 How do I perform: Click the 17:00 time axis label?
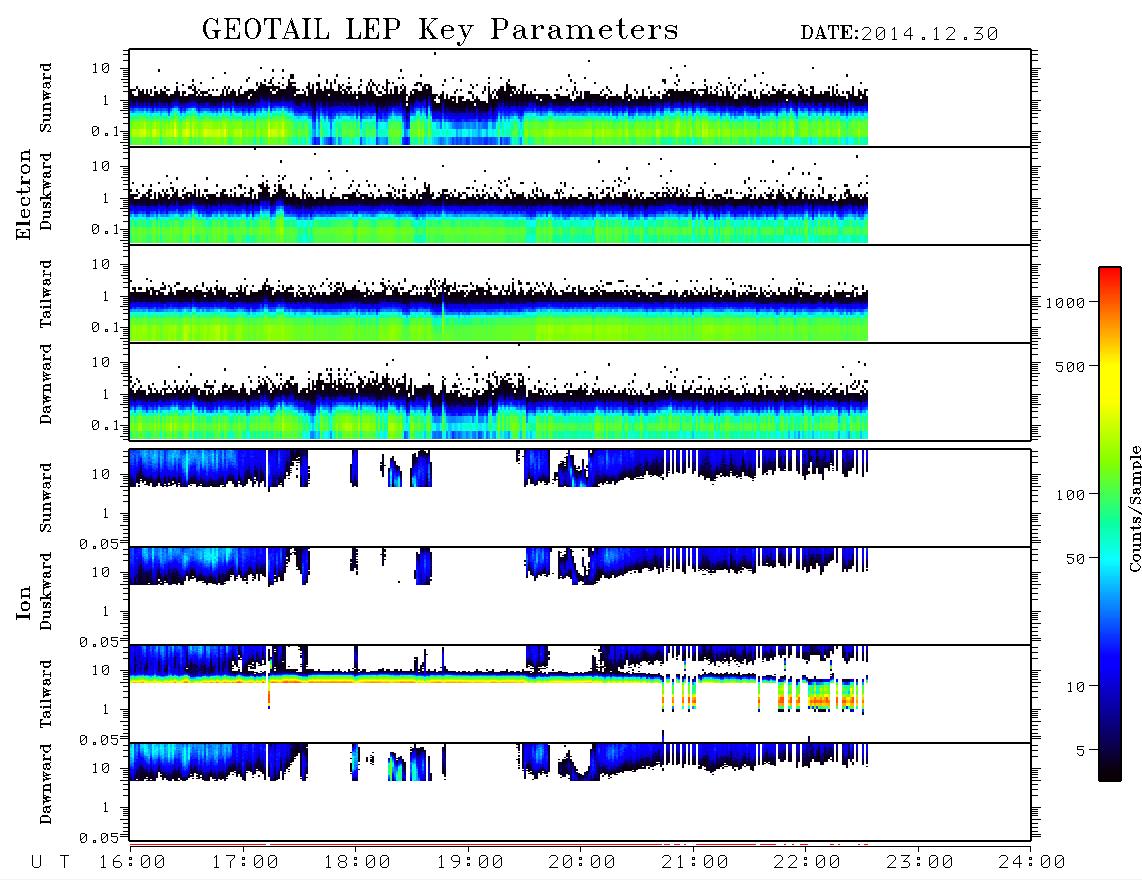point(245,863)
